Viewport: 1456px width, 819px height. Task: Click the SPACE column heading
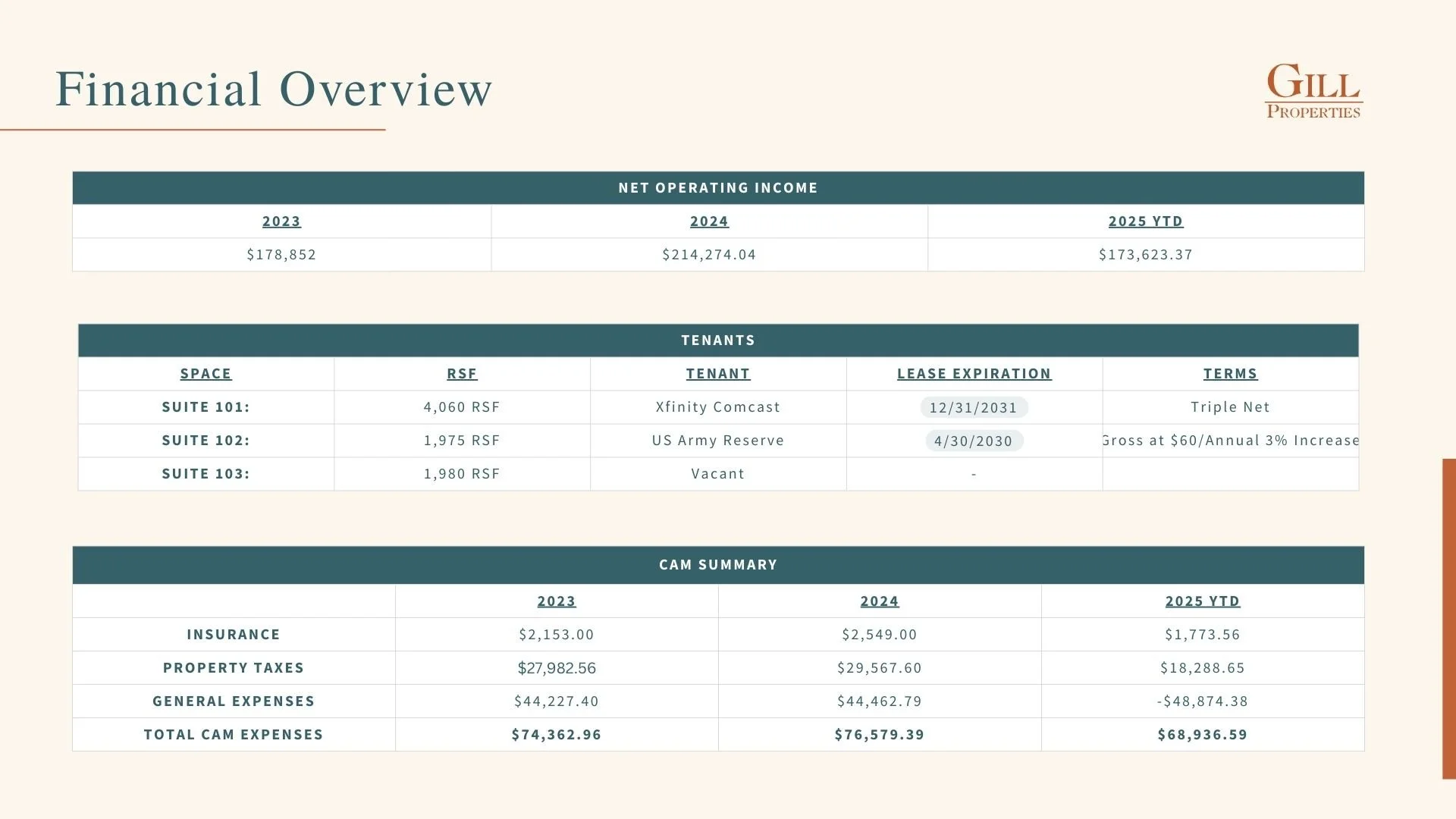(x=206, y=374)
